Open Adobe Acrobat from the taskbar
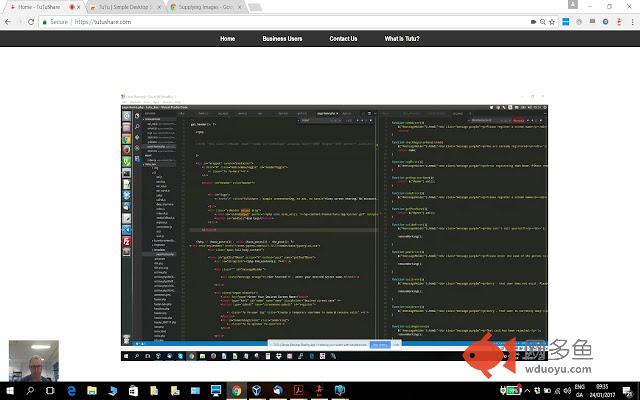 pos(298,391)
